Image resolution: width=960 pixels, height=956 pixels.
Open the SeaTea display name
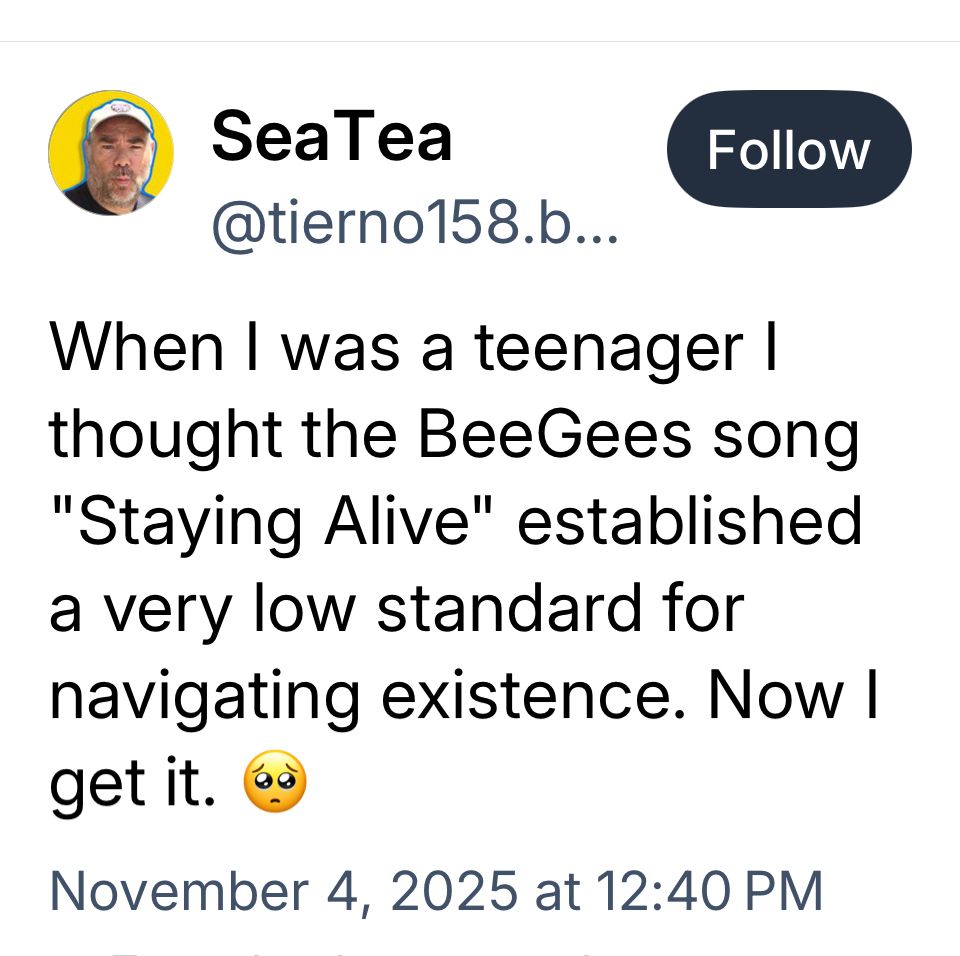click(x=332, y=136)
